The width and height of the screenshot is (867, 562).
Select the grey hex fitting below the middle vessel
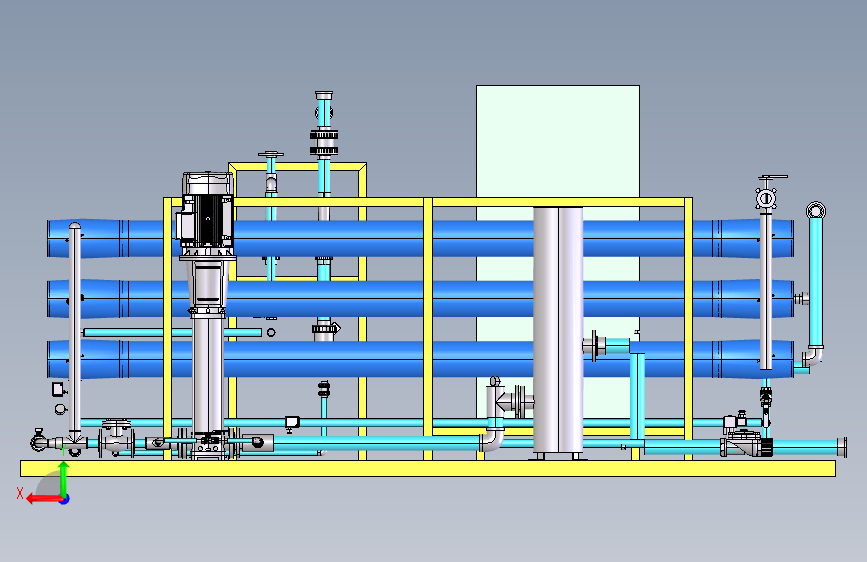coord(326,329)
